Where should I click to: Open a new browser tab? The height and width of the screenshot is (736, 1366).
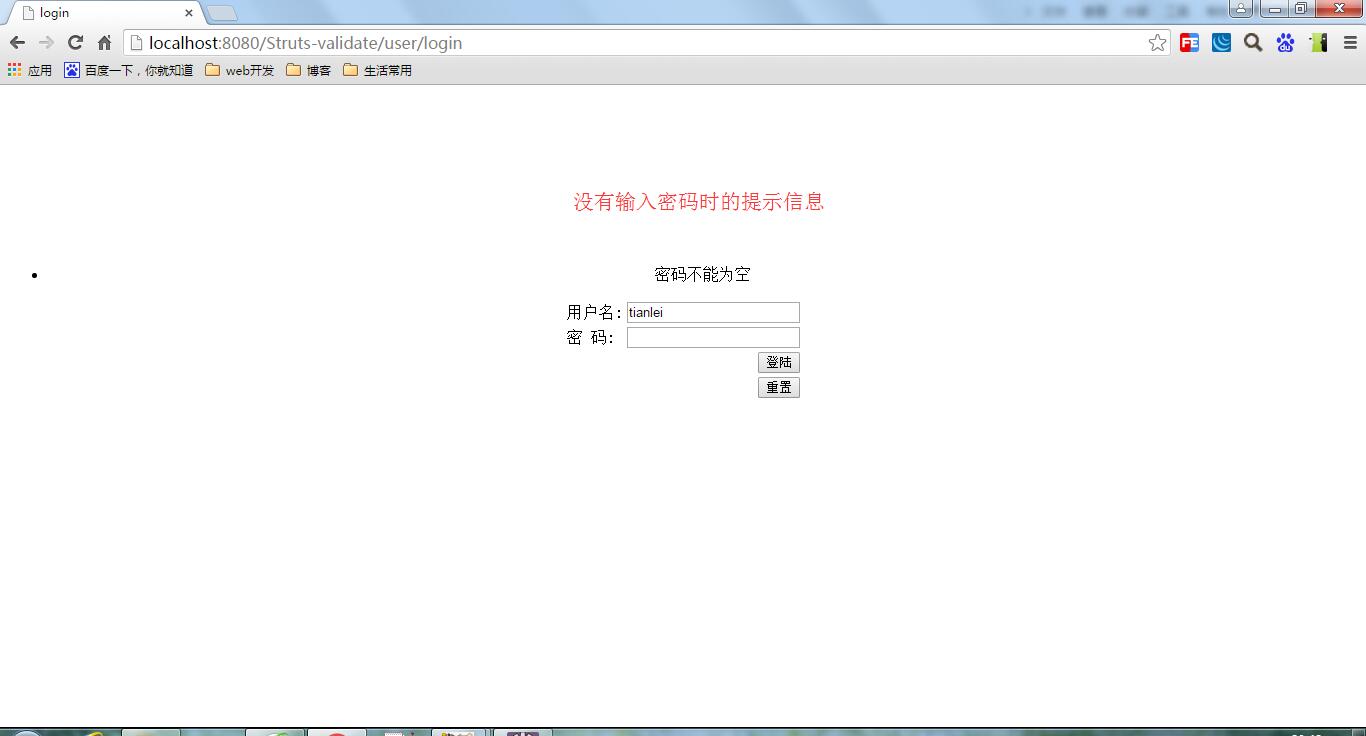[222, 13]
